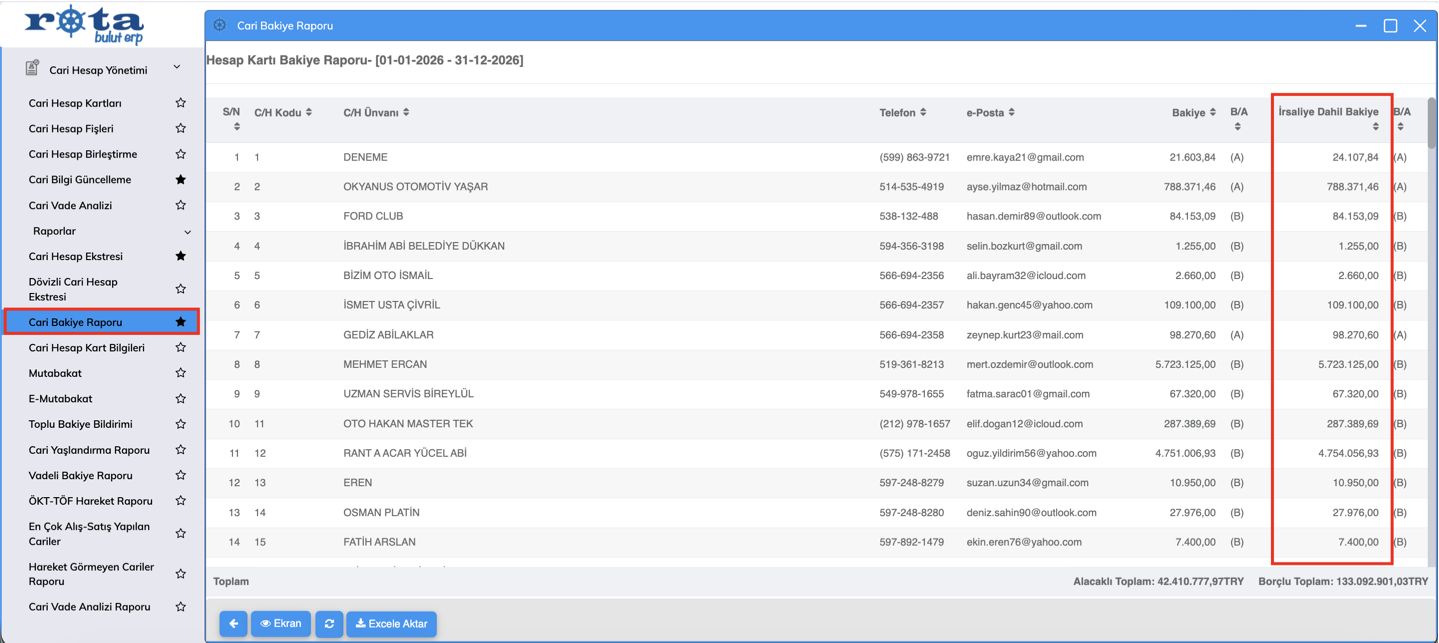Viewport: 1439px width, 643px height.
Task: Click the Cari Hesap Yönetimi module icon
Action: point(32,69)
